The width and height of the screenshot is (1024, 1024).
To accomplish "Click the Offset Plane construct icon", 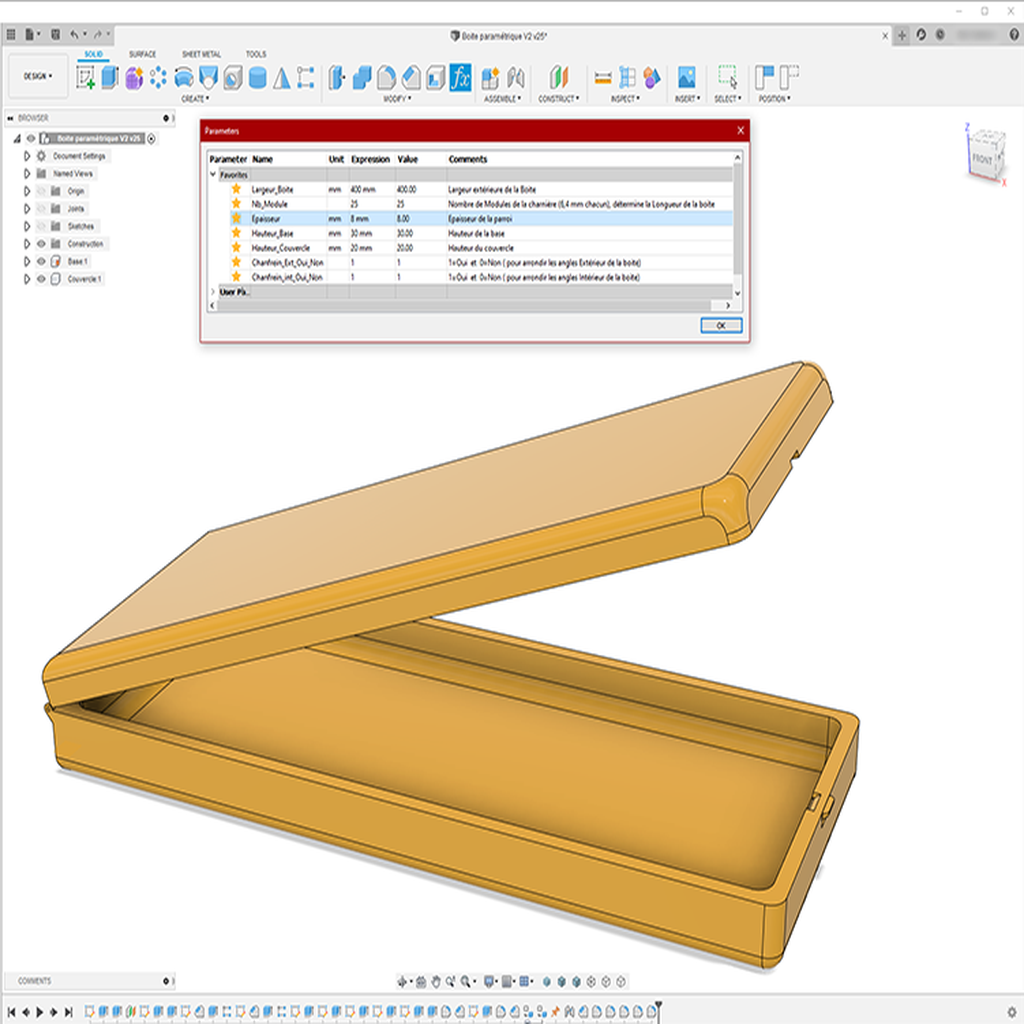I will (x=558, y=78).
